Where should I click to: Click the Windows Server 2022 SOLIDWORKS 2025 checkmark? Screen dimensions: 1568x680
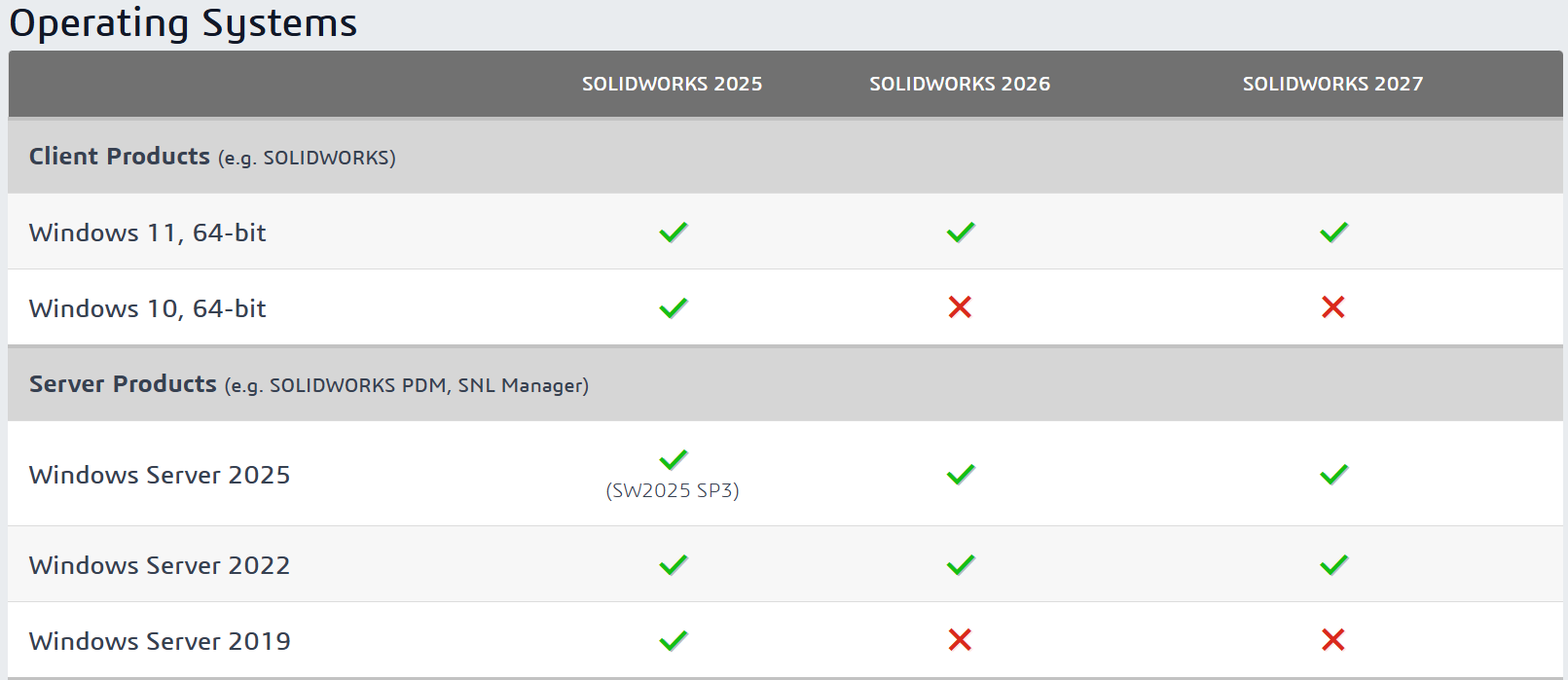click(x=673, y=564)
